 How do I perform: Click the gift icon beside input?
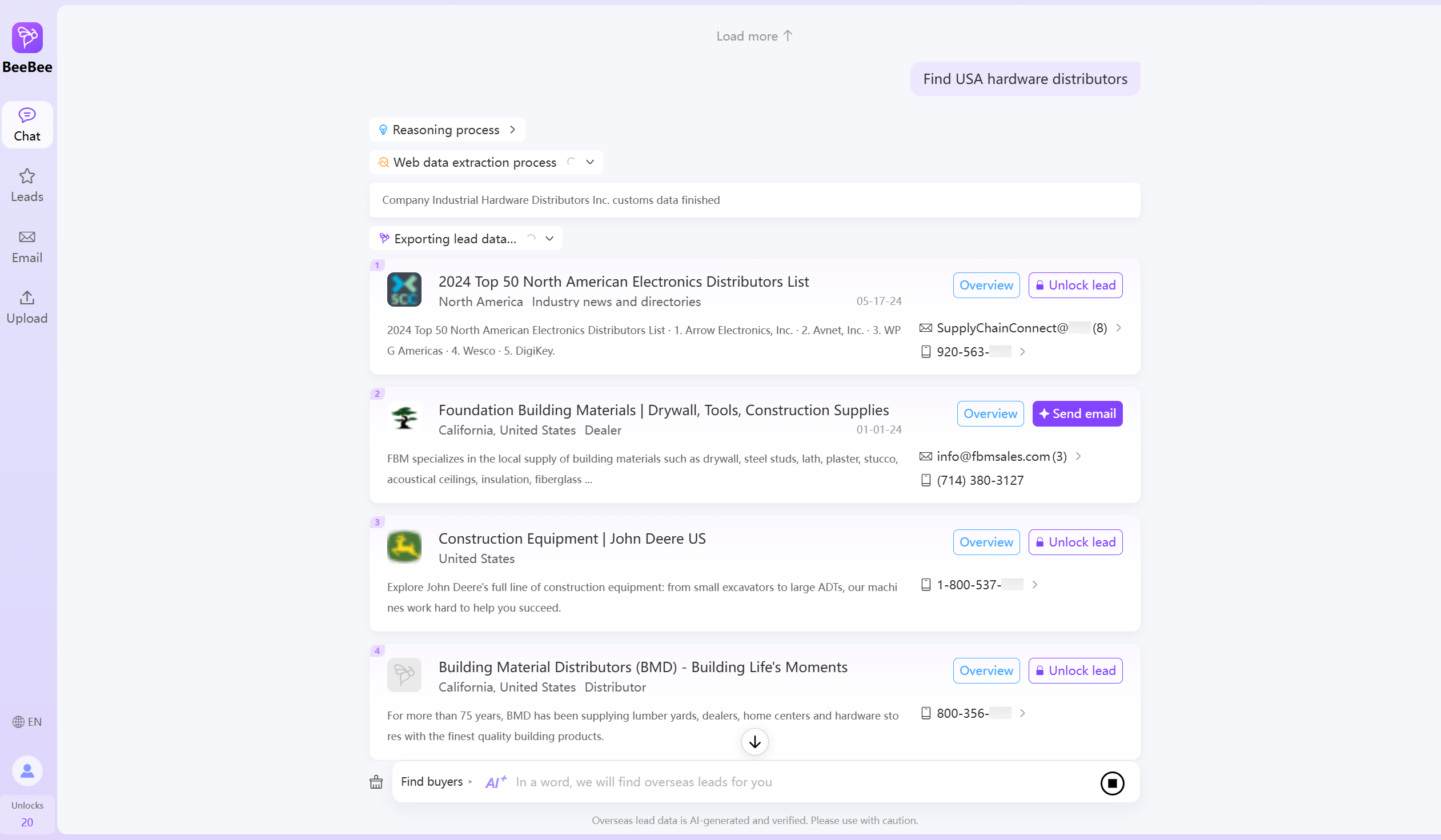pyautogui.click(x=376, y=782)
